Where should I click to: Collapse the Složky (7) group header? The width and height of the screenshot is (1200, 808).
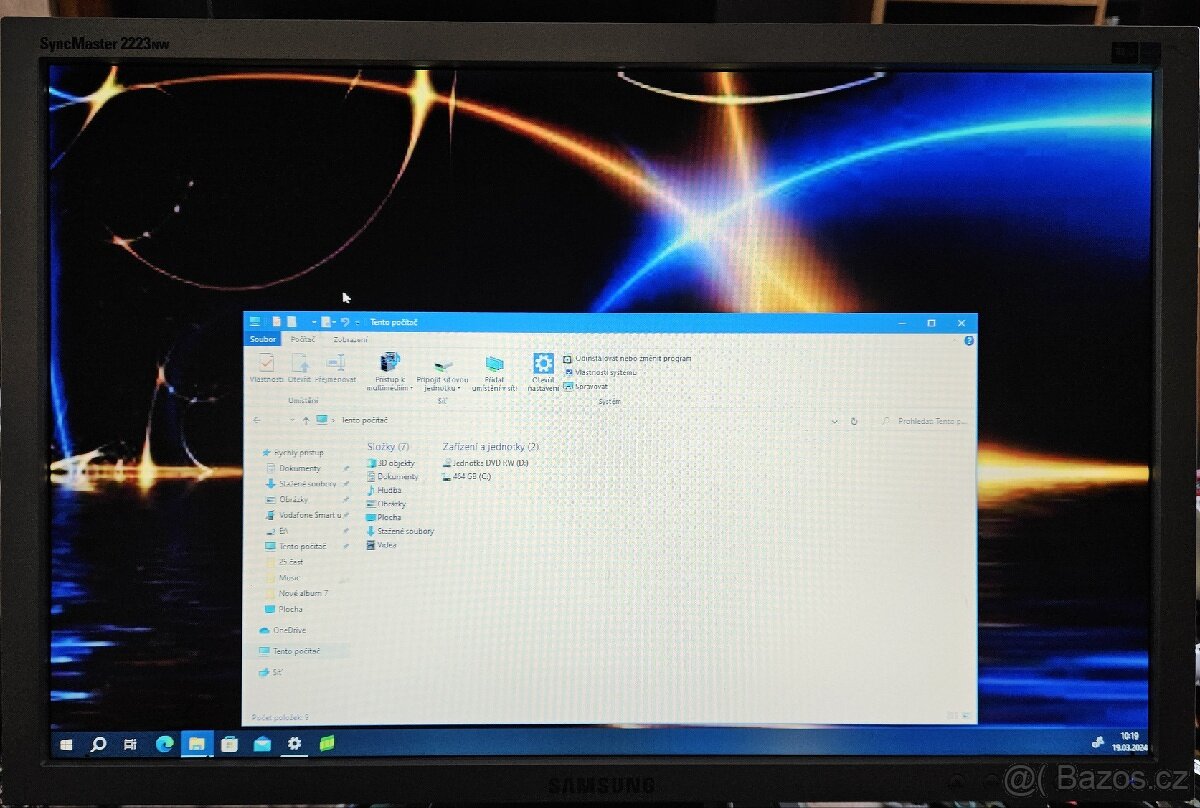[x=388, y=446]
